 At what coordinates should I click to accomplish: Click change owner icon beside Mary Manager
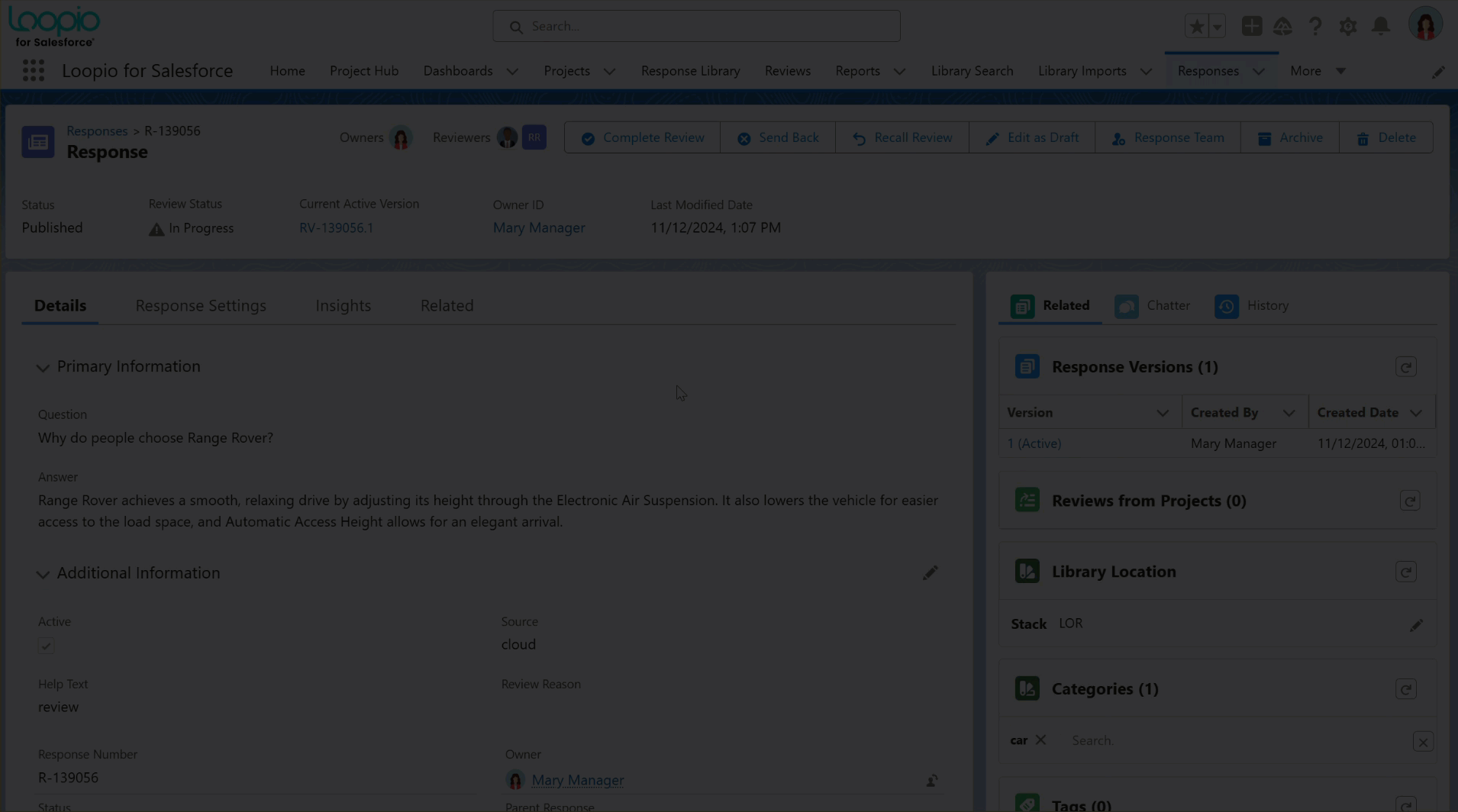(x=932, y=781)
